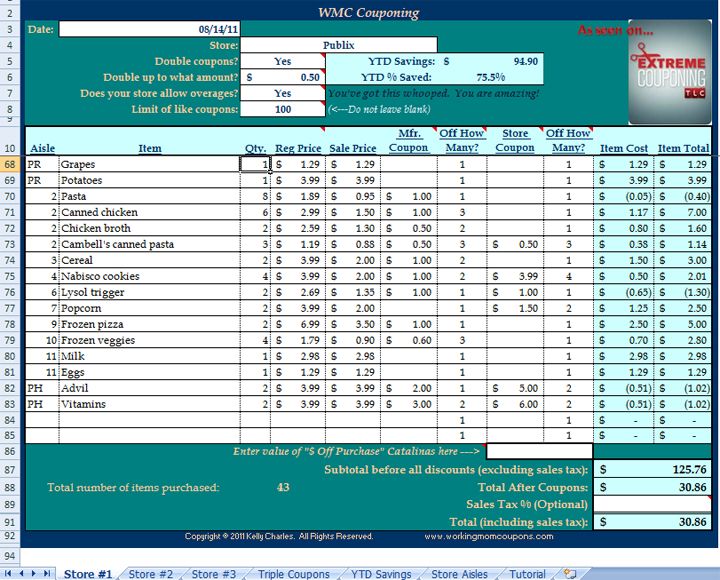Select the Sales Tax % optional field
Viewport: 720px width, 580px height.
(x=652, y=504)
